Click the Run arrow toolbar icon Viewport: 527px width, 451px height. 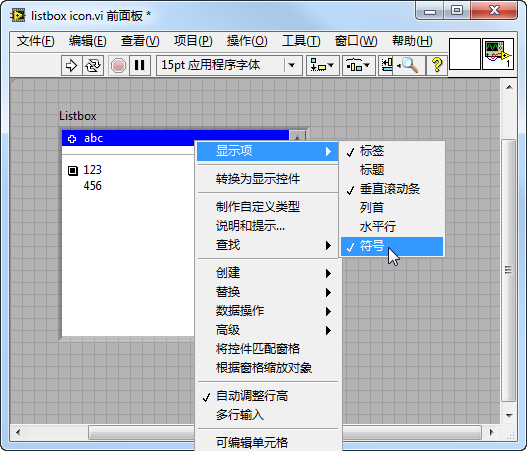(71, 65)
